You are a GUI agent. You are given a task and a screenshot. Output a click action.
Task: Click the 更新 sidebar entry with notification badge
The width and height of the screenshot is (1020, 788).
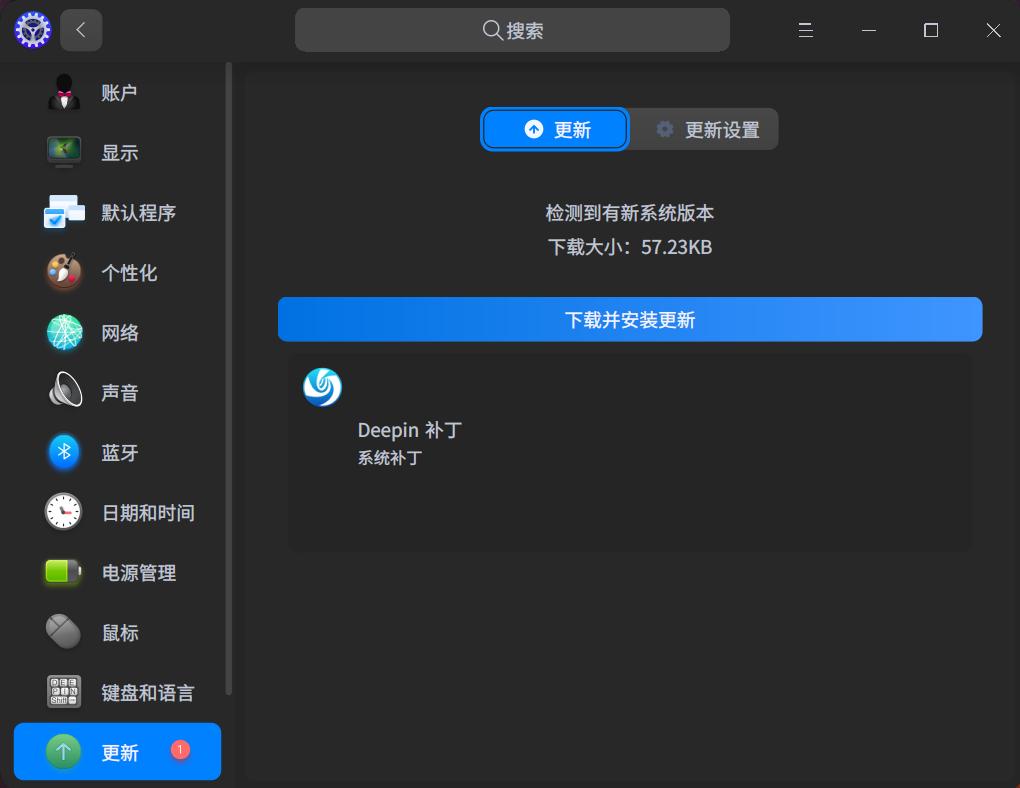116,751
